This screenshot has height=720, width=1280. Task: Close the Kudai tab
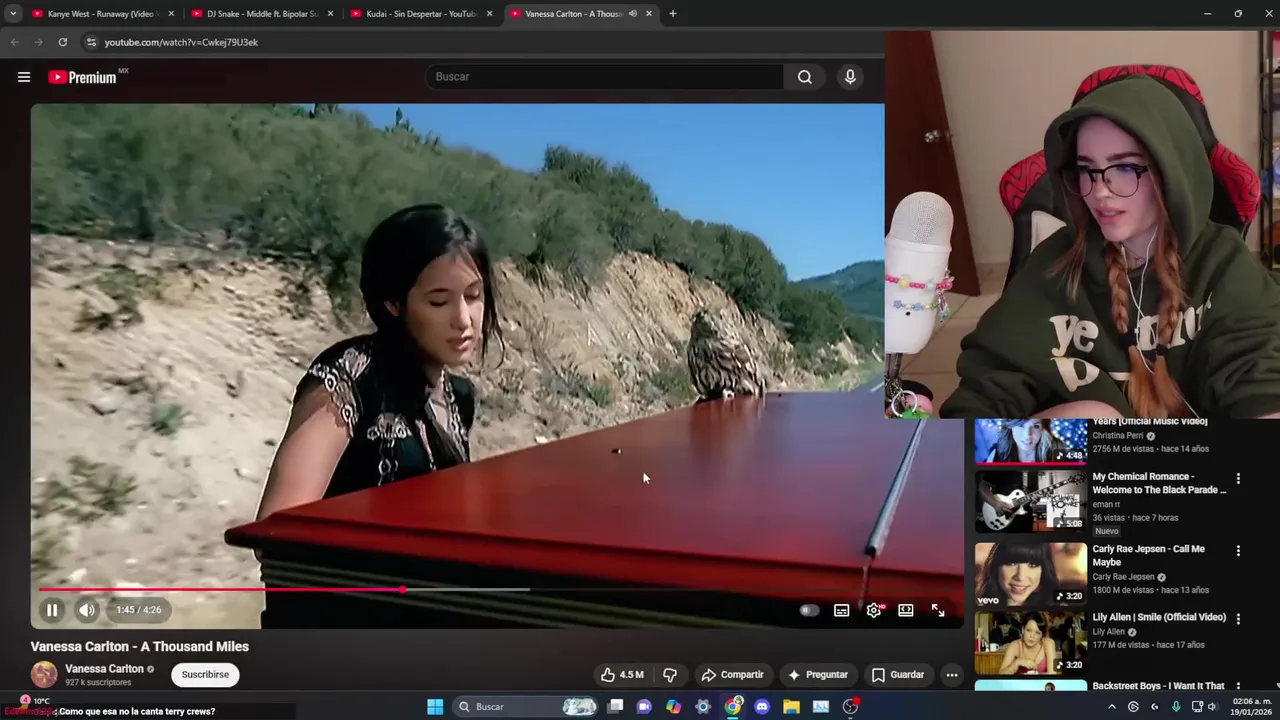(x=489, y=14)
